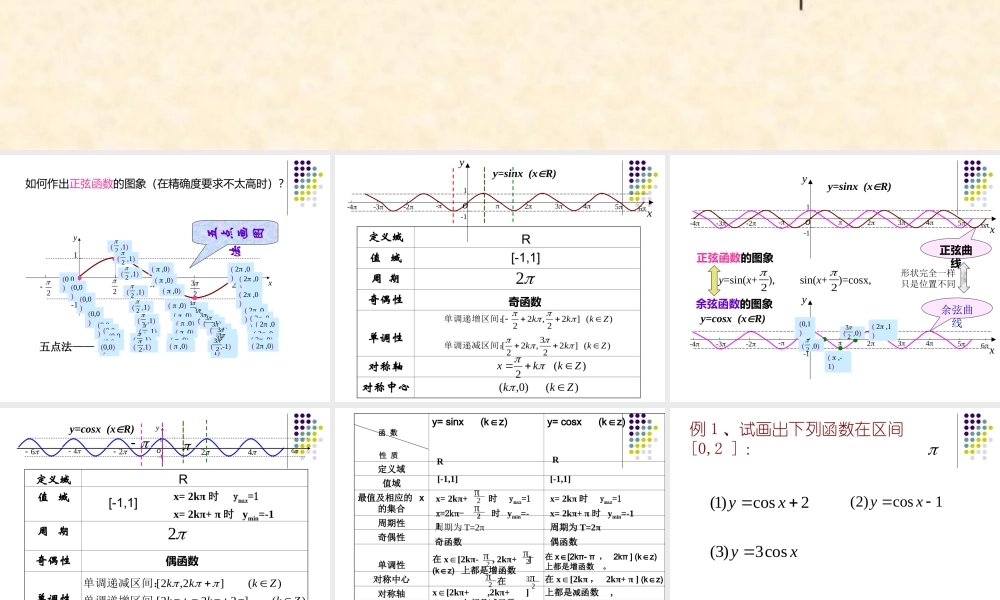Click the 对称轴 row label in sinx table

(x=386, y=366)
